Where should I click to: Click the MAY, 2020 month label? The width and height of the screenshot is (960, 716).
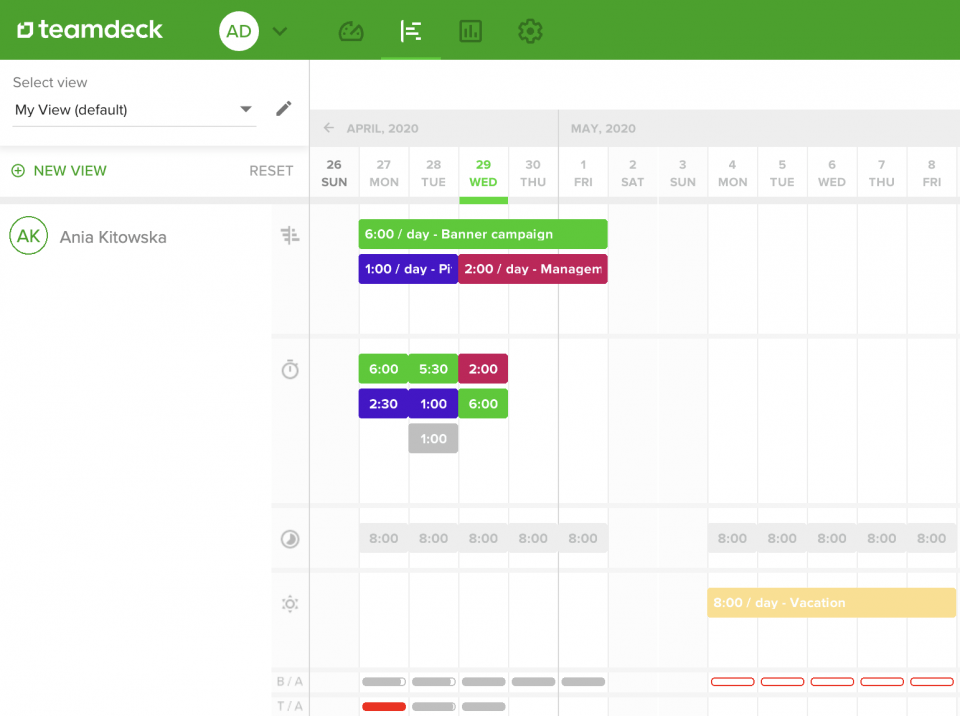(603, 129)
